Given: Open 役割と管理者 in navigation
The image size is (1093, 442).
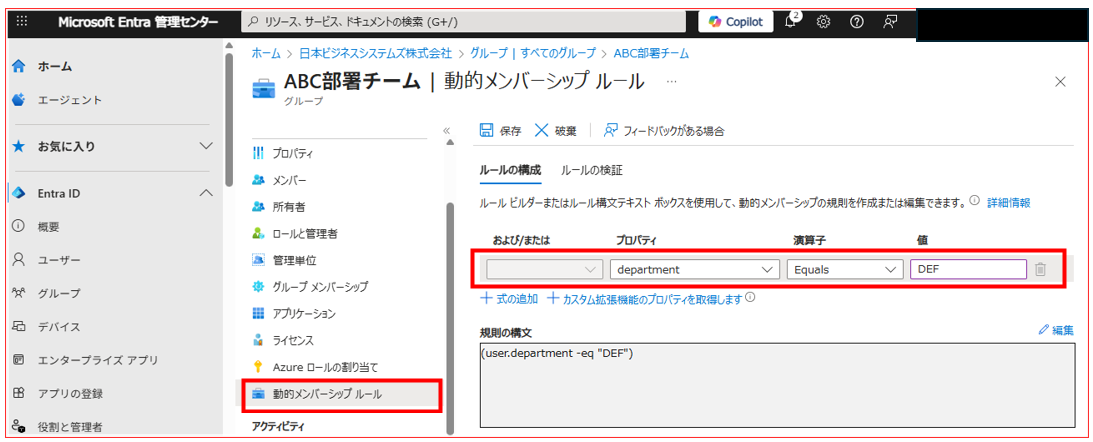Looking at the screenshot, I should coord(70,427).
